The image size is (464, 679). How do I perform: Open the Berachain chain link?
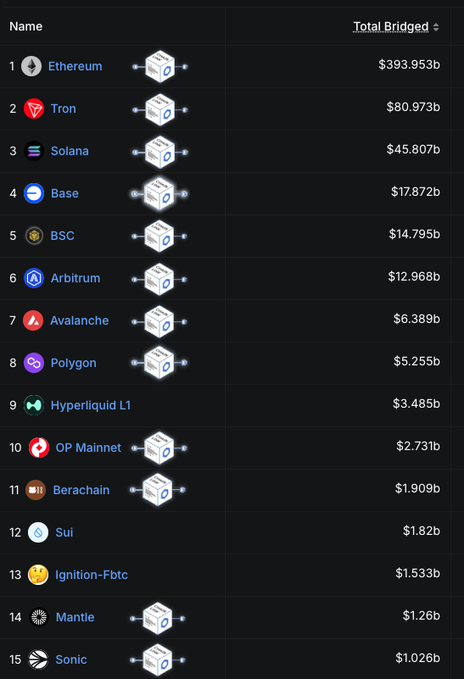click(81, 490)
